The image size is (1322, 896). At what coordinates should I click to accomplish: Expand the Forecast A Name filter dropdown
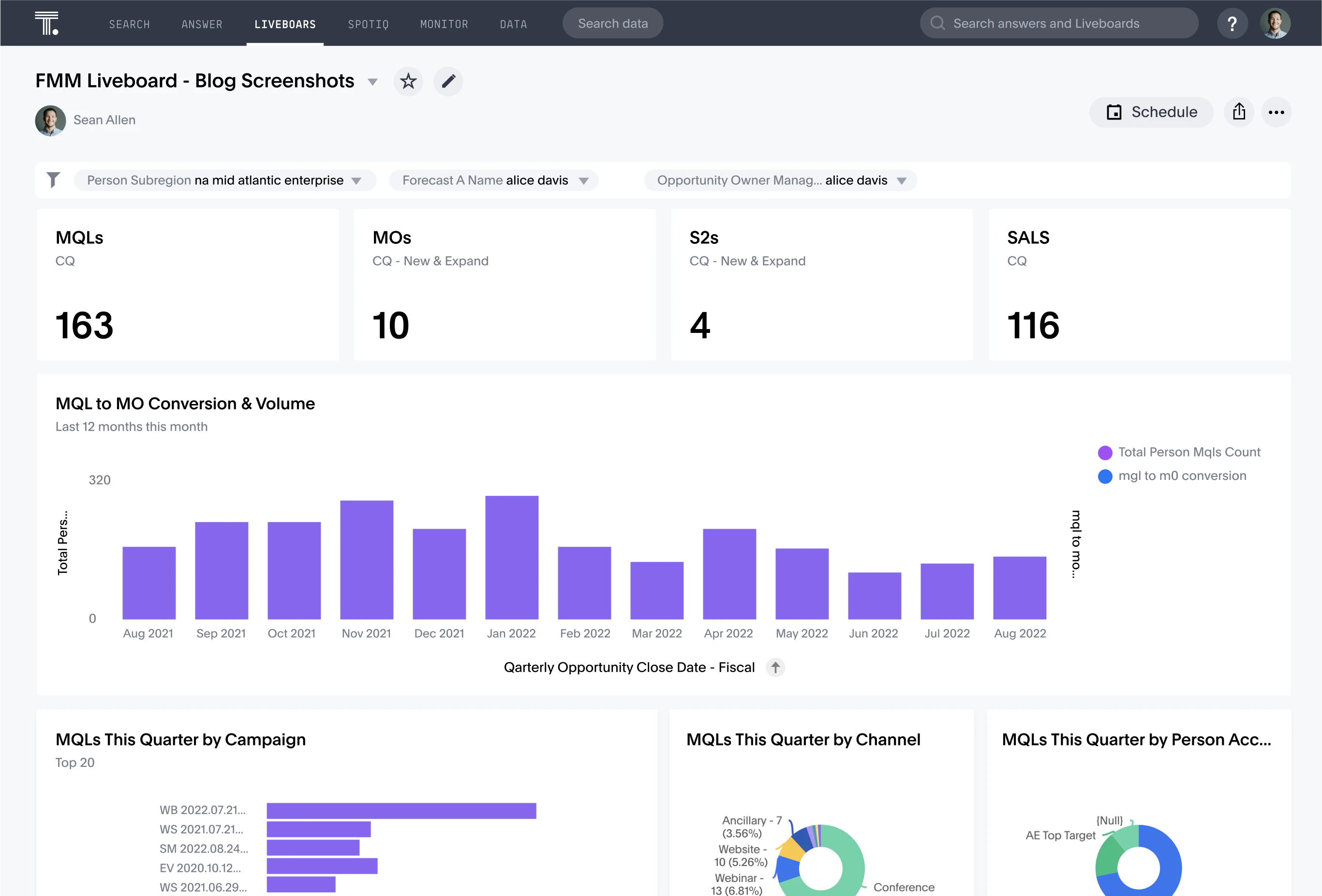[x=584, y=180]
